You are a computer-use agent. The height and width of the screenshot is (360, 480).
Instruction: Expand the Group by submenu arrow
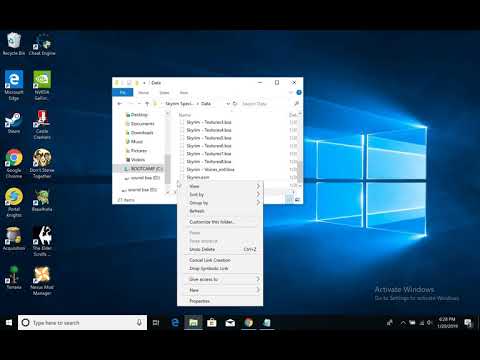coord(258,203)
